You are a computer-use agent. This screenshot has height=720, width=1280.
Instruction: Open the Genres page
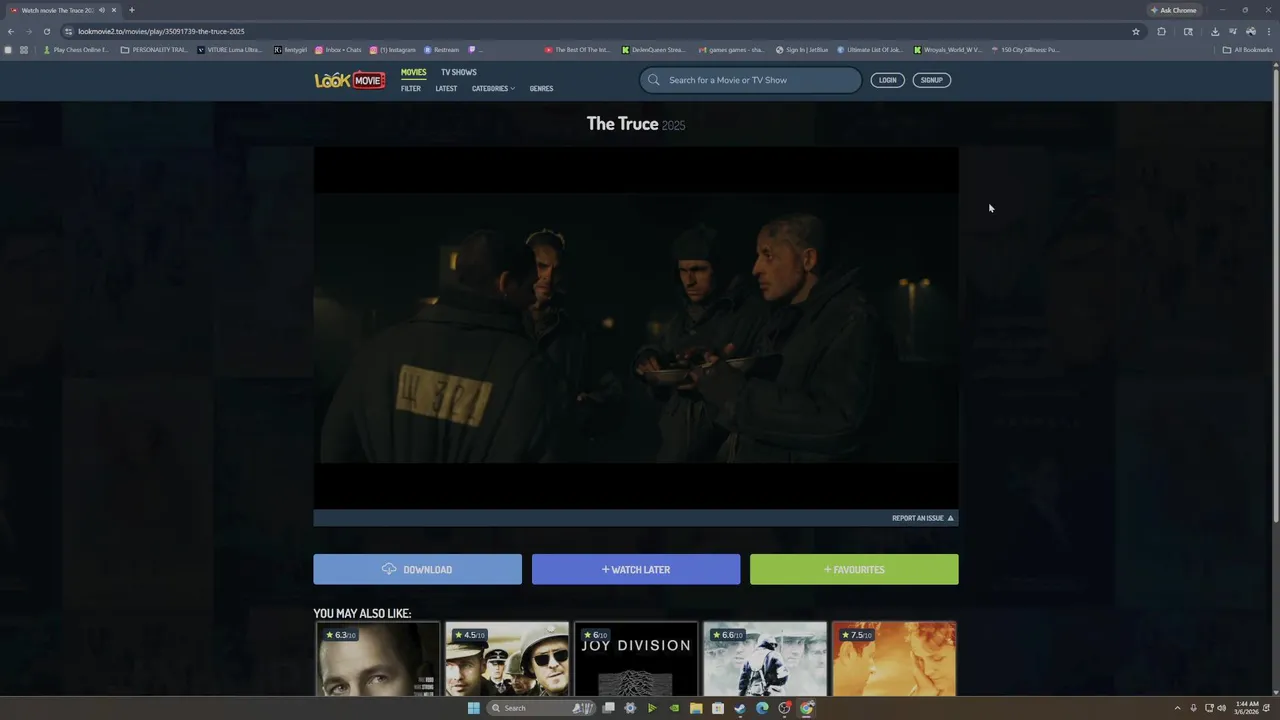coord(541,89)
